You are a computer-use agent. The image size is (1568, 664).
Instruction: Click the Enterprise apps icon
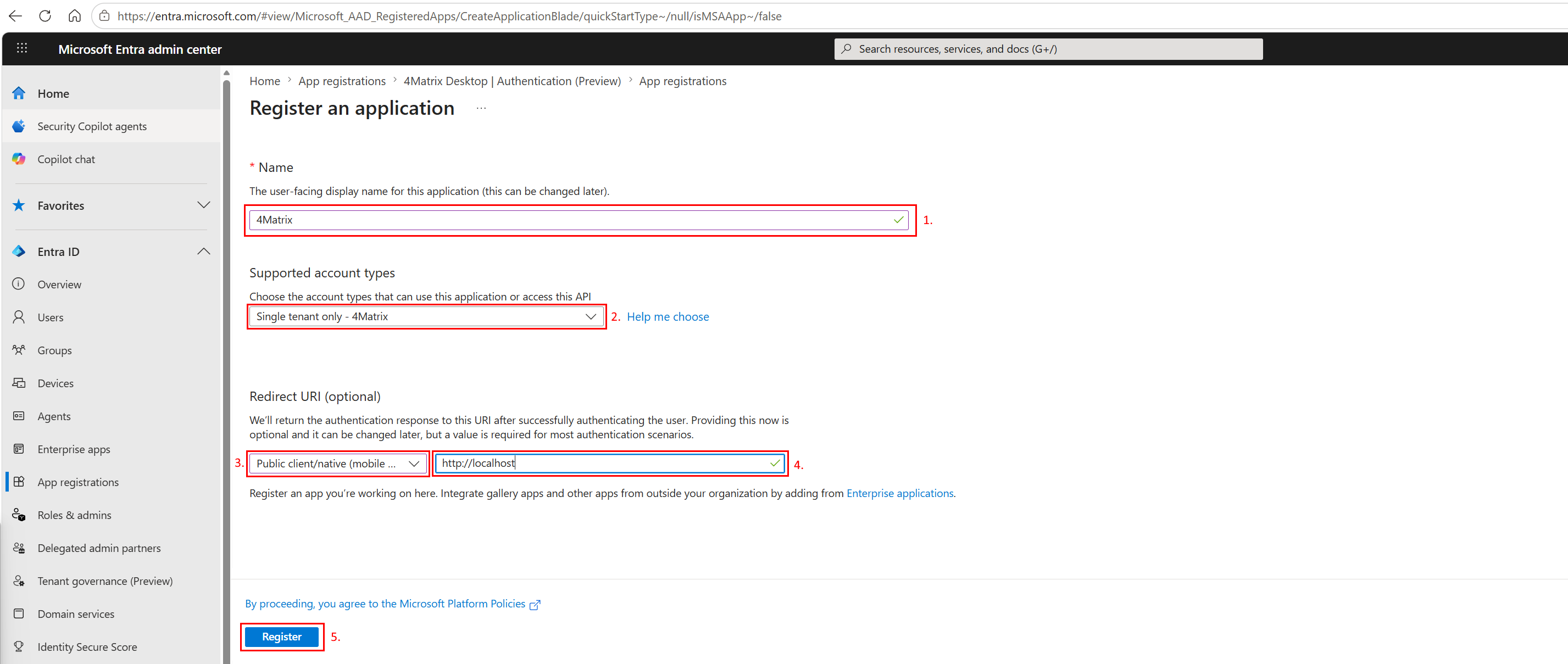19,449
